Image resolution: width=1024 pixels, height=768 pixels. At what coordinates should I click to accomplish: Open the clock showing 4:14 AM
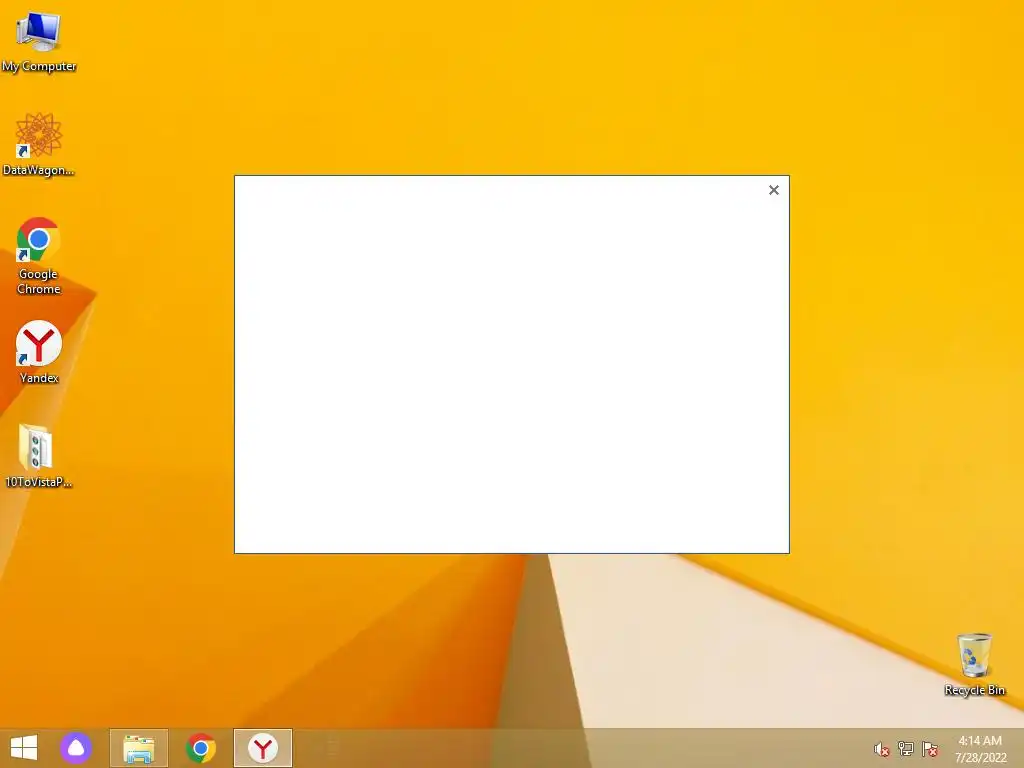click(x=980, y=749)
